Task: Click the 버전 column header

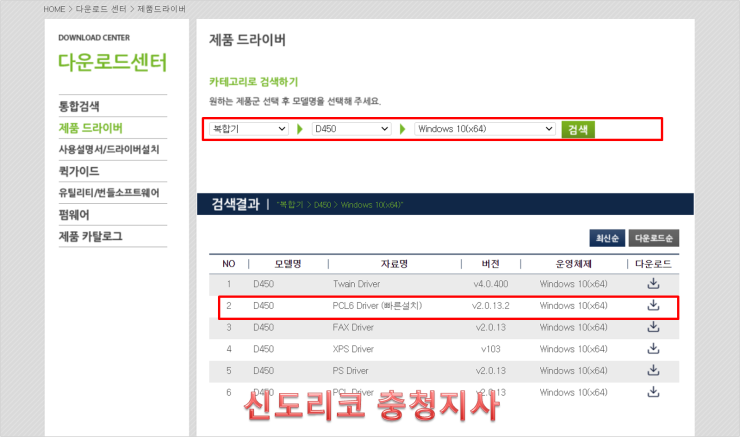Action: pyautogui.click(x=491, y=264)
